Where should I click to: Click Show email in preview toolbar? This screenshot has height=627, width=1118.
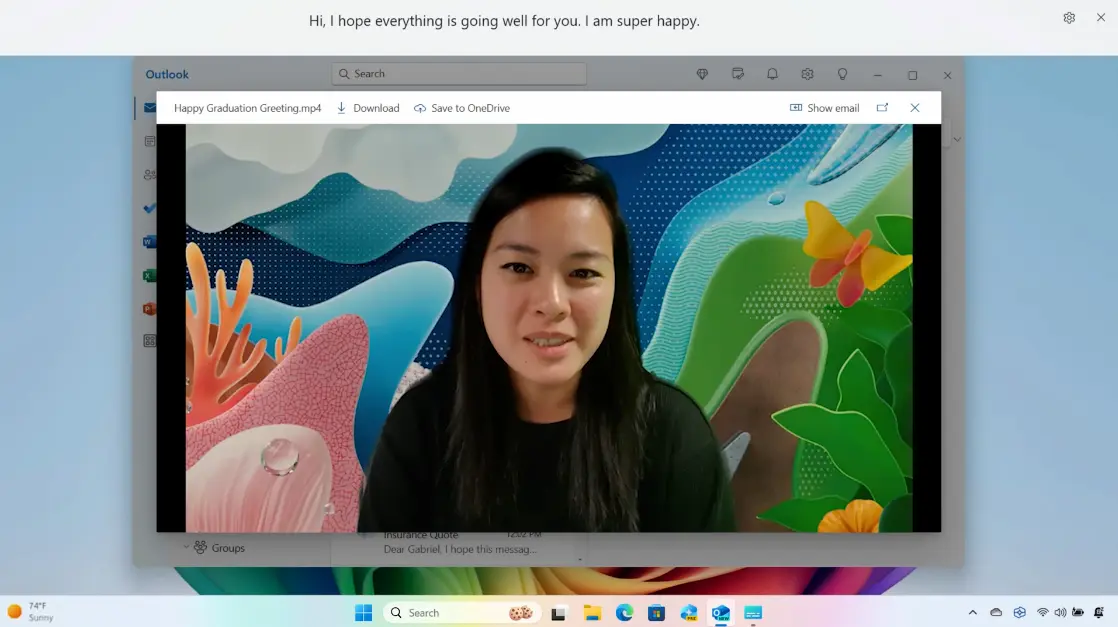point(824,108)
